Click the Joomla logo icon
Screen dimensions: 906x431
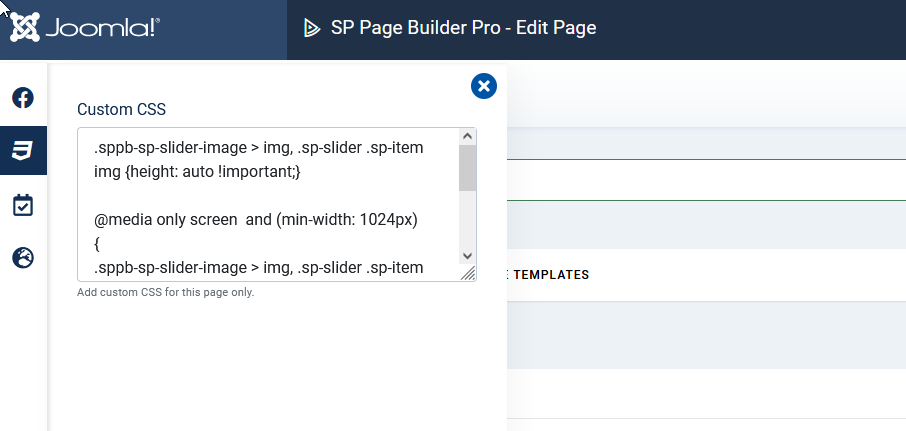pos(26,27)
